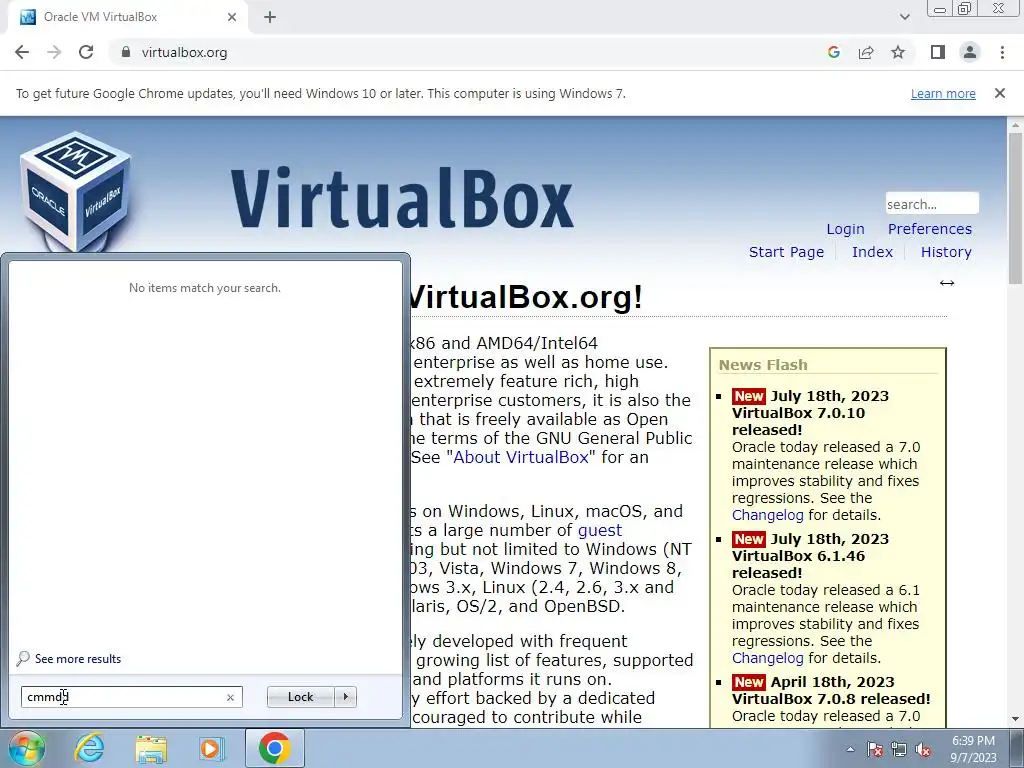This screenshot has height=768, width=1024.
Task: Expand the shutdown options arrow beside Lock
Action: 345,697
